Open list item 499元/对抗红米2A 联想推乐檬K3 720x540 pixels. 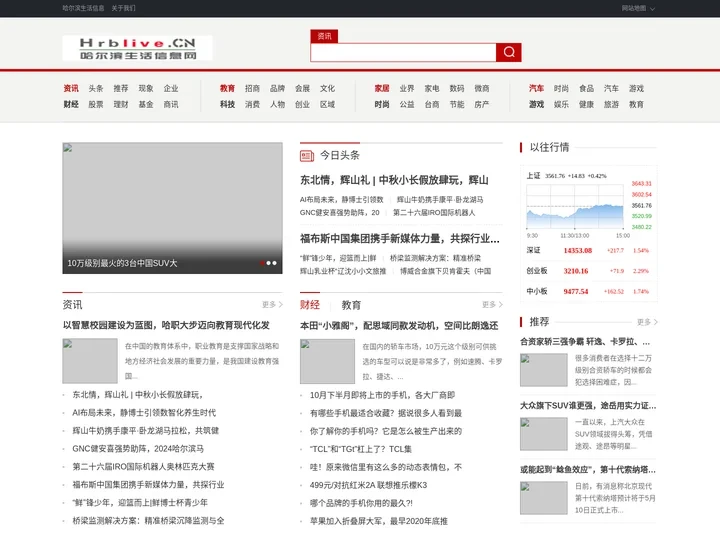pos(369,485)
